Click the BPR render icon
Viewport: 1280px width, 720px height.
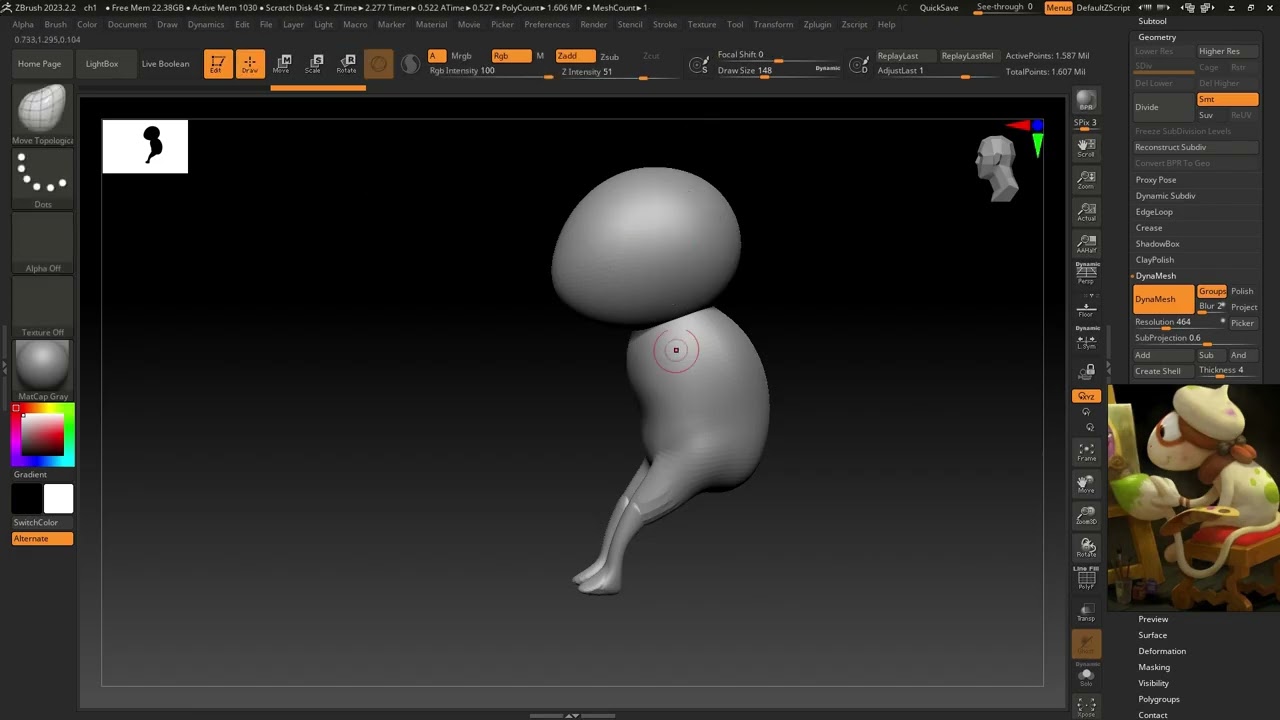1086,101
